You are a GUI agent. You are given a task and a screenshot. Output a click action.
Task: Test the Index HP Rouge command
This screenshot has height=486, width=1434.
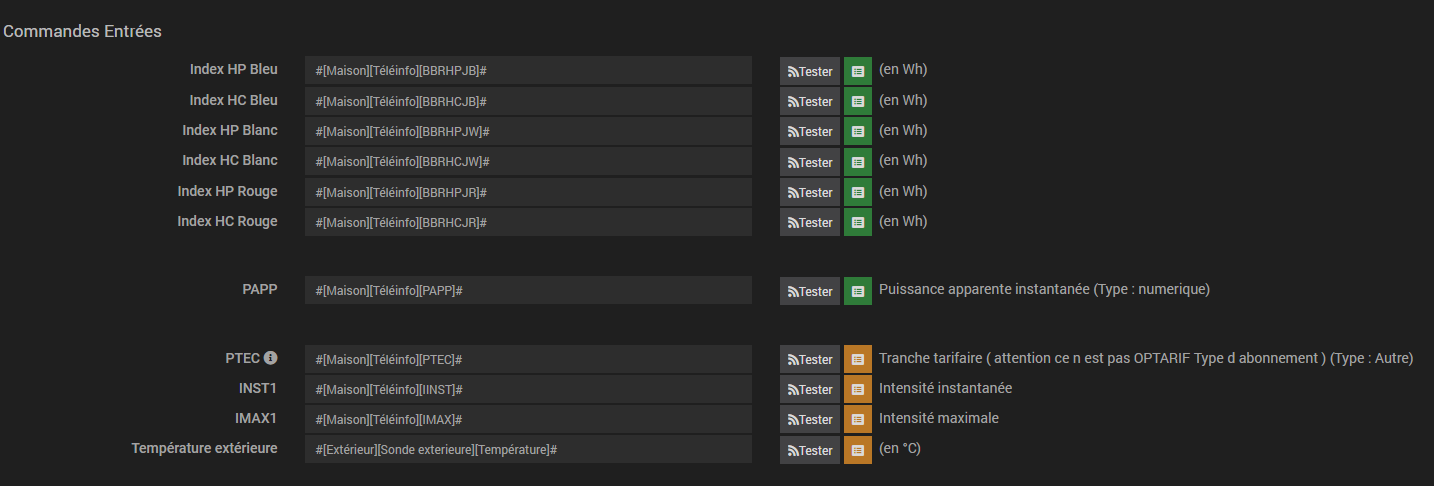click(810, 192)
